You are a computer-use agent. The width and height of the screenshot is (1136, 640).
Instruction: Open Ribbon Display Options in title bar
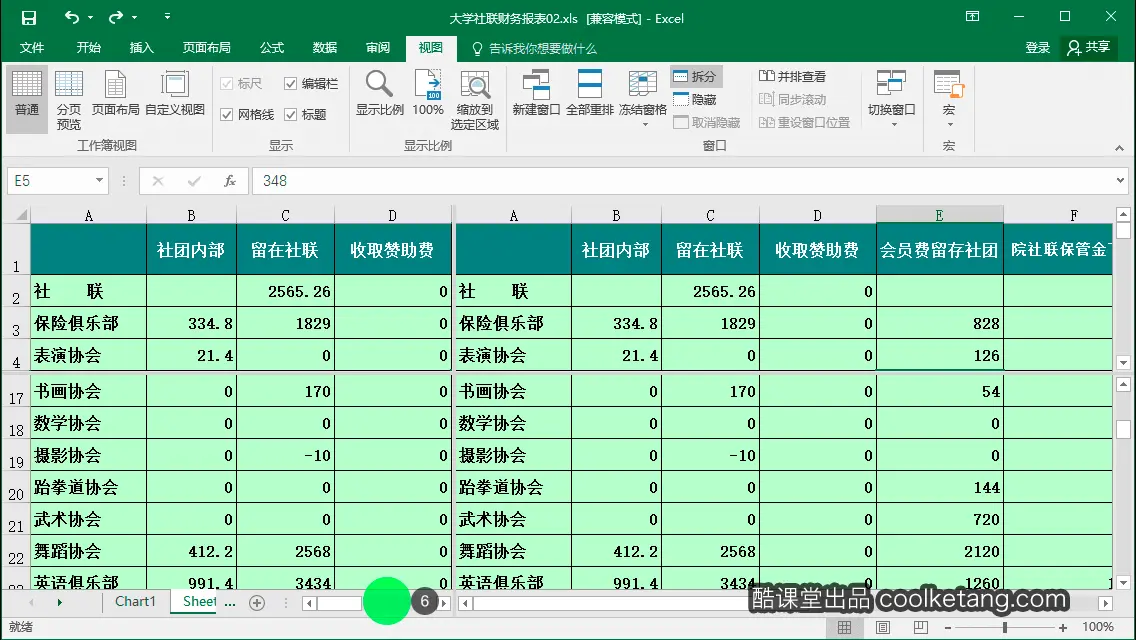pos(972,17)
